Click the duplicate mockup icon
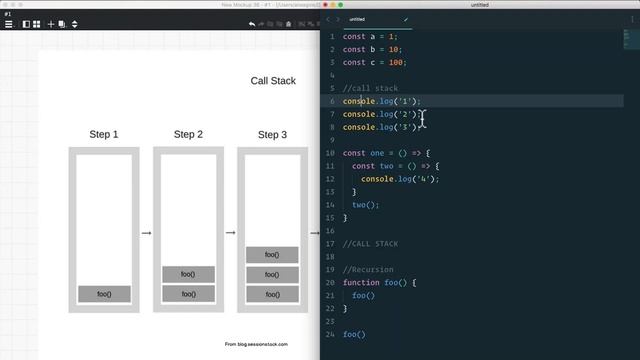 (62, 24)
